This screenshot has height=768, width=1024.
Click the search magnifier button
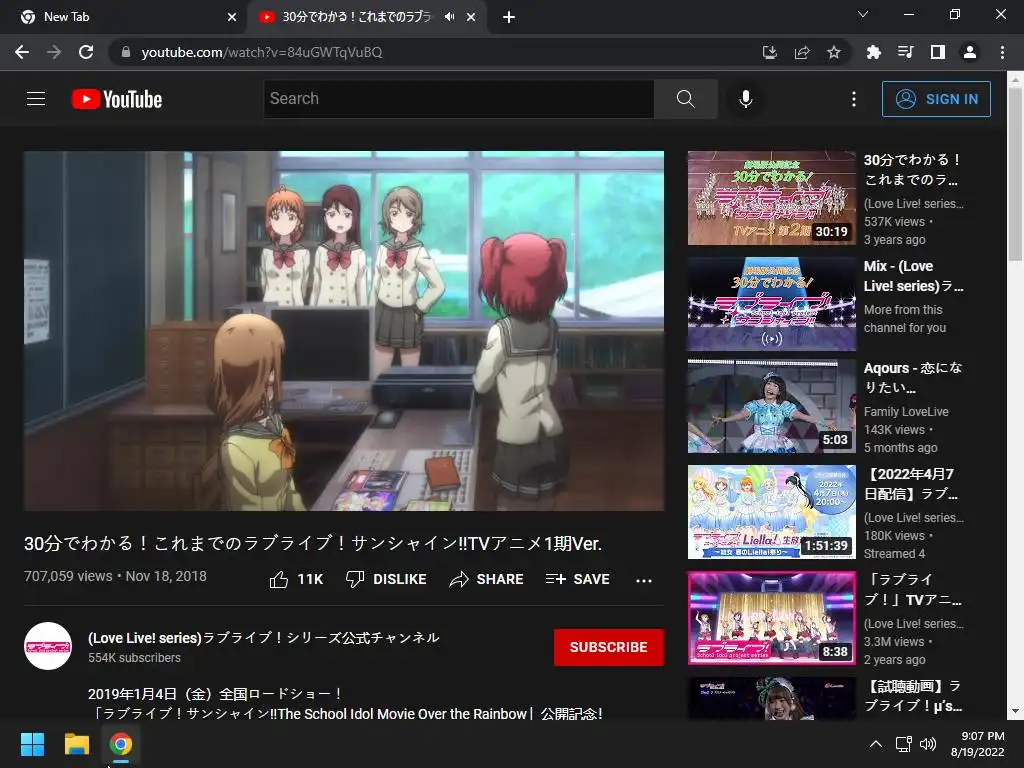tap(686, 99)
